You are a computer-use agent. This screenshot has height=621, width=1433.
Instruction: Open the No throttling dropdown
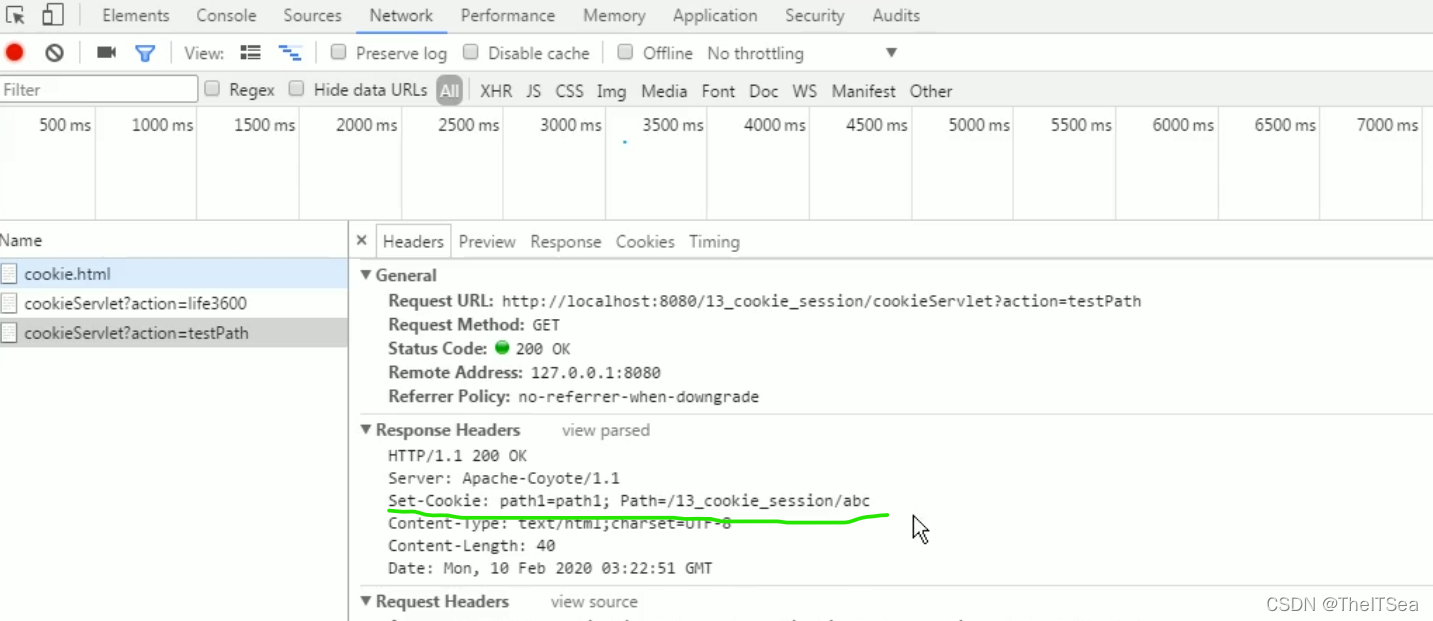click(x=802, y=53)
